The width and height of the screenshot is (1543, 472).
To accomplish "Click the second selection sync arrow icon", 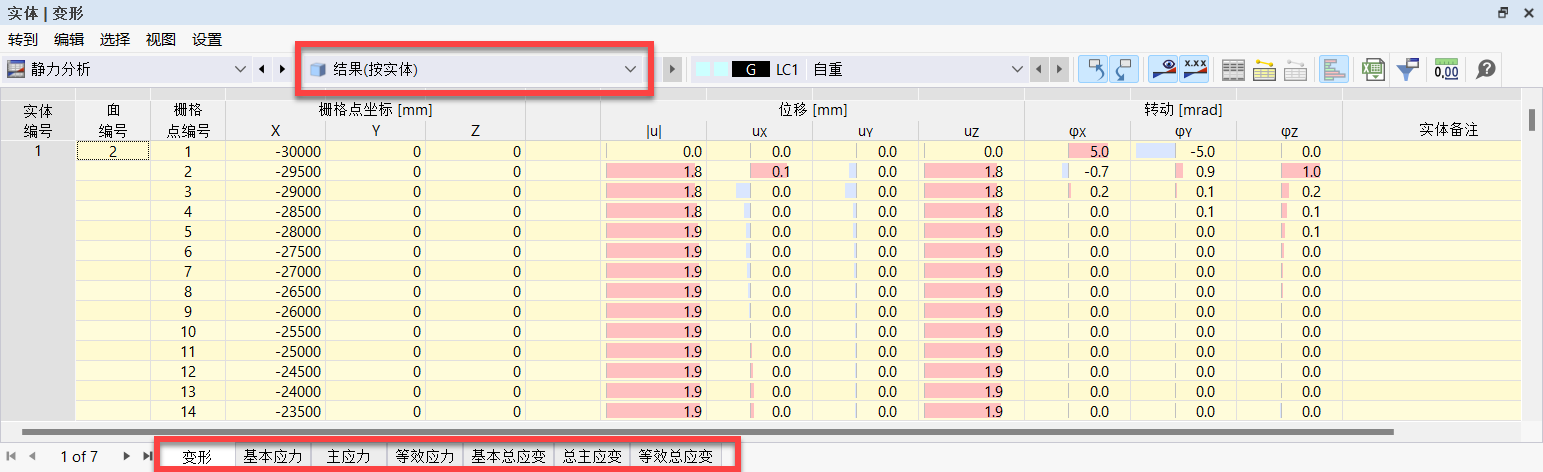I will point(1125,69).
